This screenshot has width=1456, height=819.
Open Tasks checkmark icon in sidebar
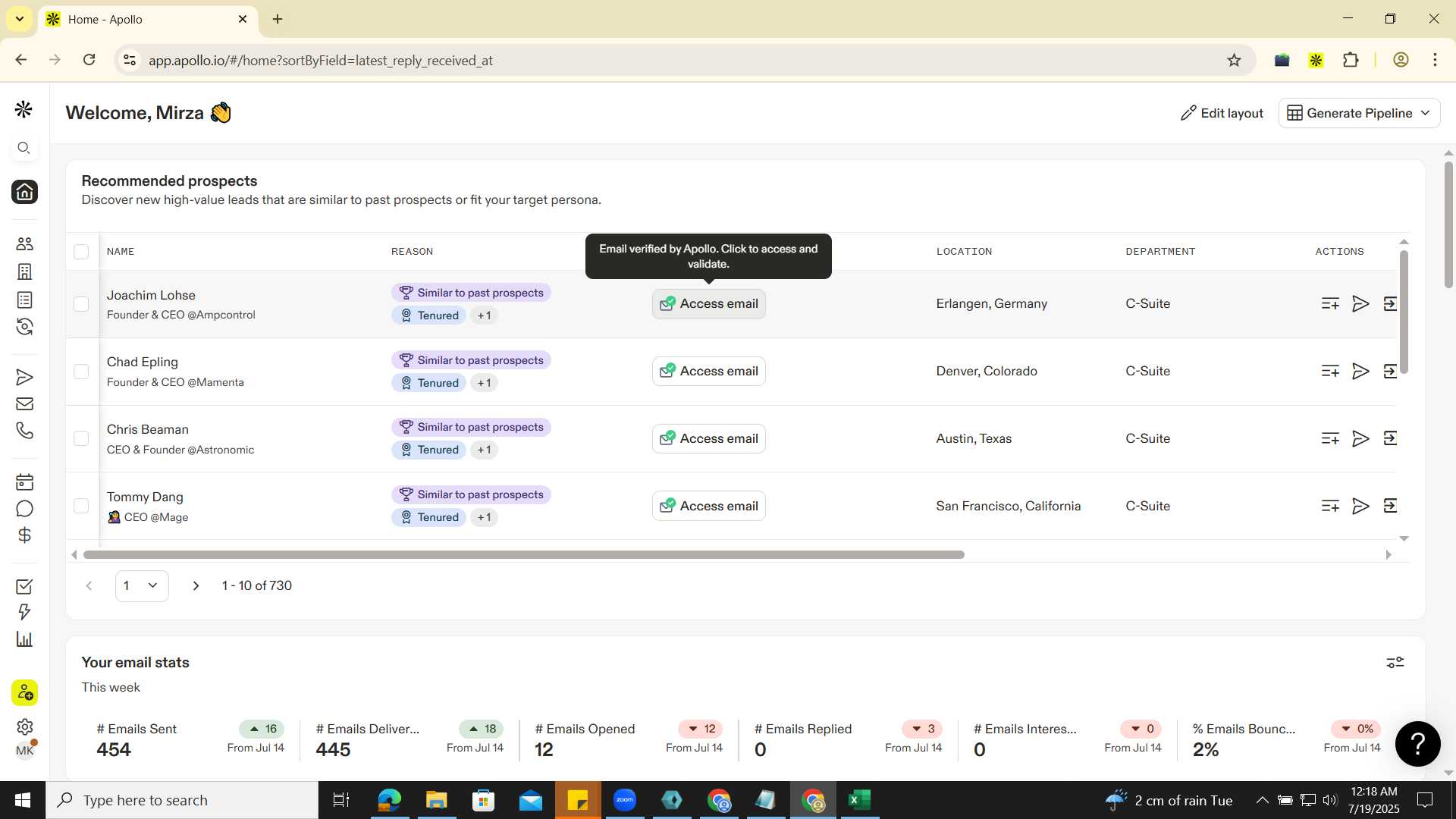24,586
